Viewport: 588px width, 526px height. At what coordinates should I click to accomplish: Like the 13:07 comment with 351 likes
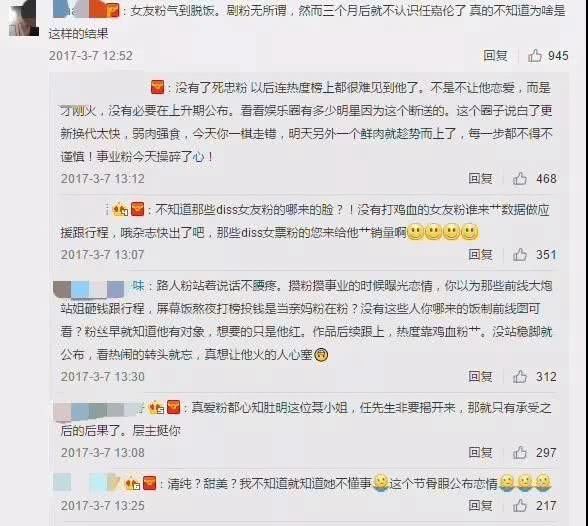tap(520, 255)
